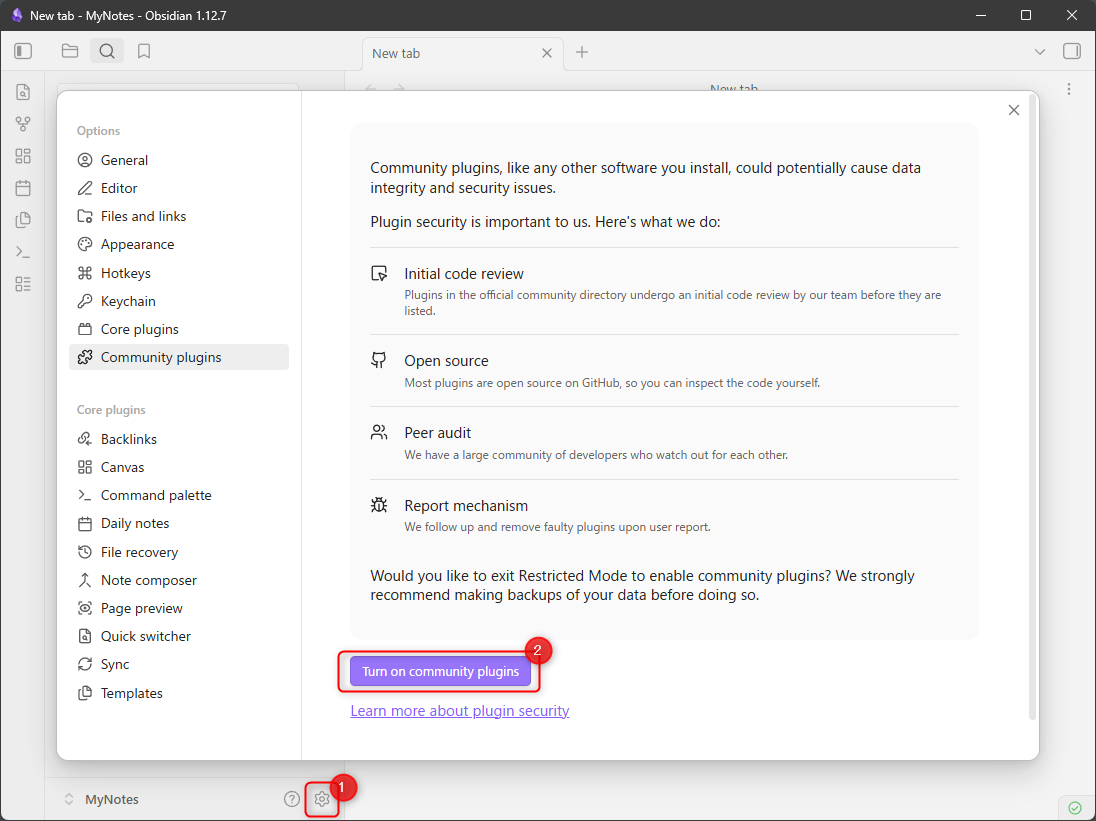
Task: Open Templates plugin settings
Action: 179,693
